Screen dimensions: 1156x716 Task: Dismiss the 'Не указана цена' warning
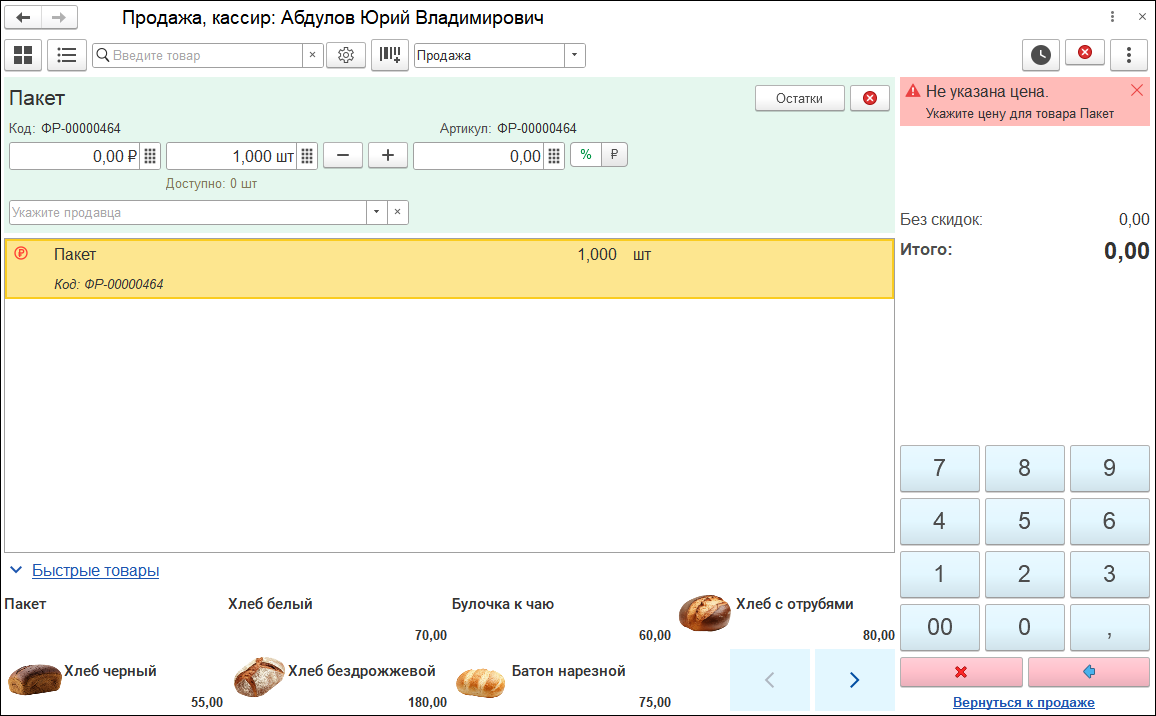point(1137,91)
